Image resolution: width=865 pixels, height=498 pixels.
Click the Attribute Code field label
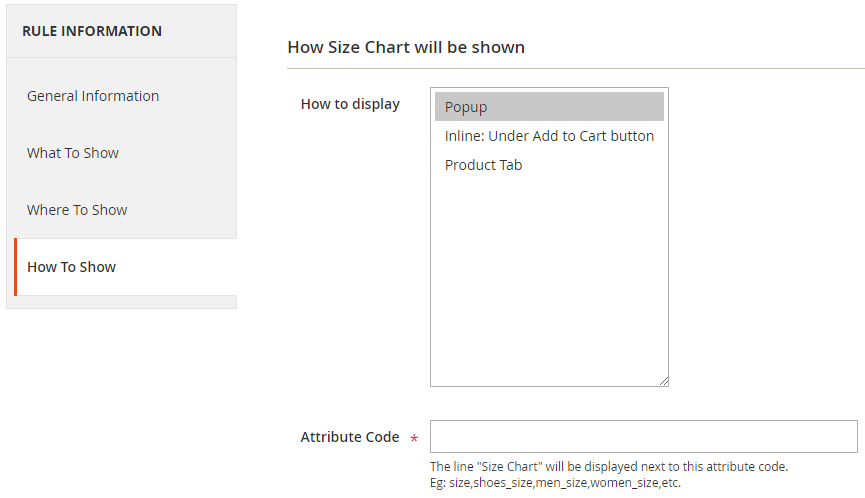click(x=350, y=437)
